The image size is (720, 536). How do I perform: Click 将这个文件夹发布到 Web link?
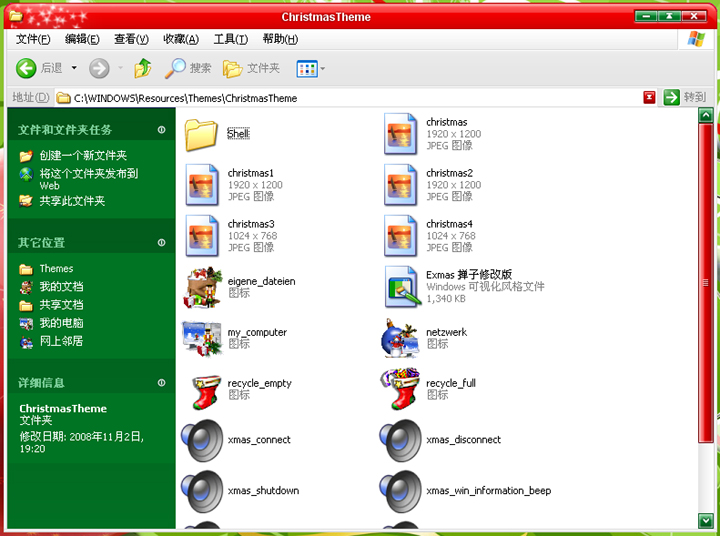(89, 179)
